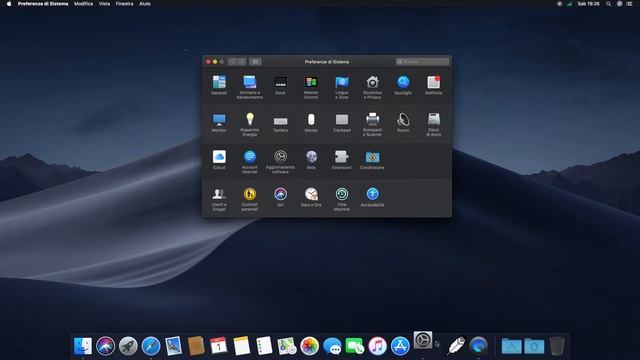Open FaceTime from the Dock
640x360 pixels.
(x=355, y=346)
